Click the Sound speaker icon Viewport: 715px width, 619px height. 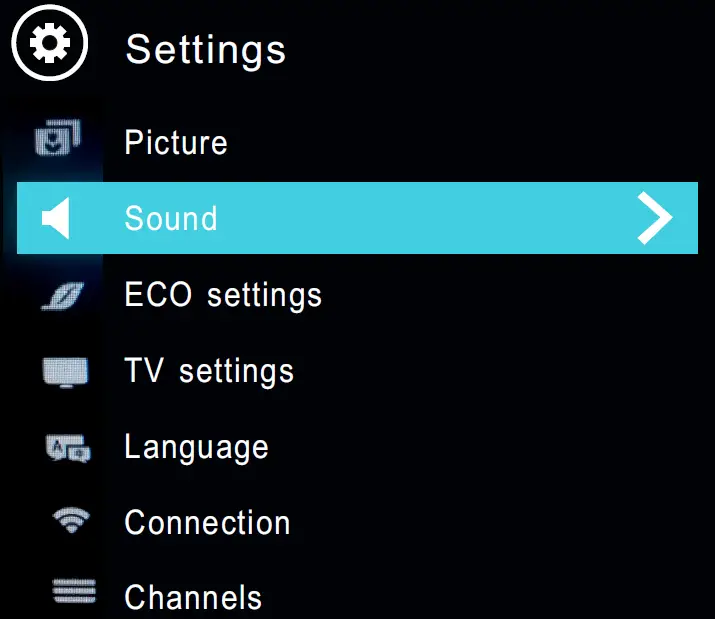(56, 219)
